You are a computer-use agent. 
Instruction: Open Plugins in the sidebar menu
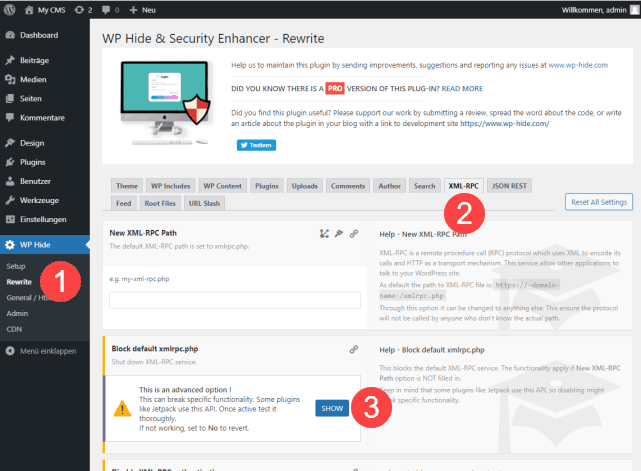click(45, 162)
